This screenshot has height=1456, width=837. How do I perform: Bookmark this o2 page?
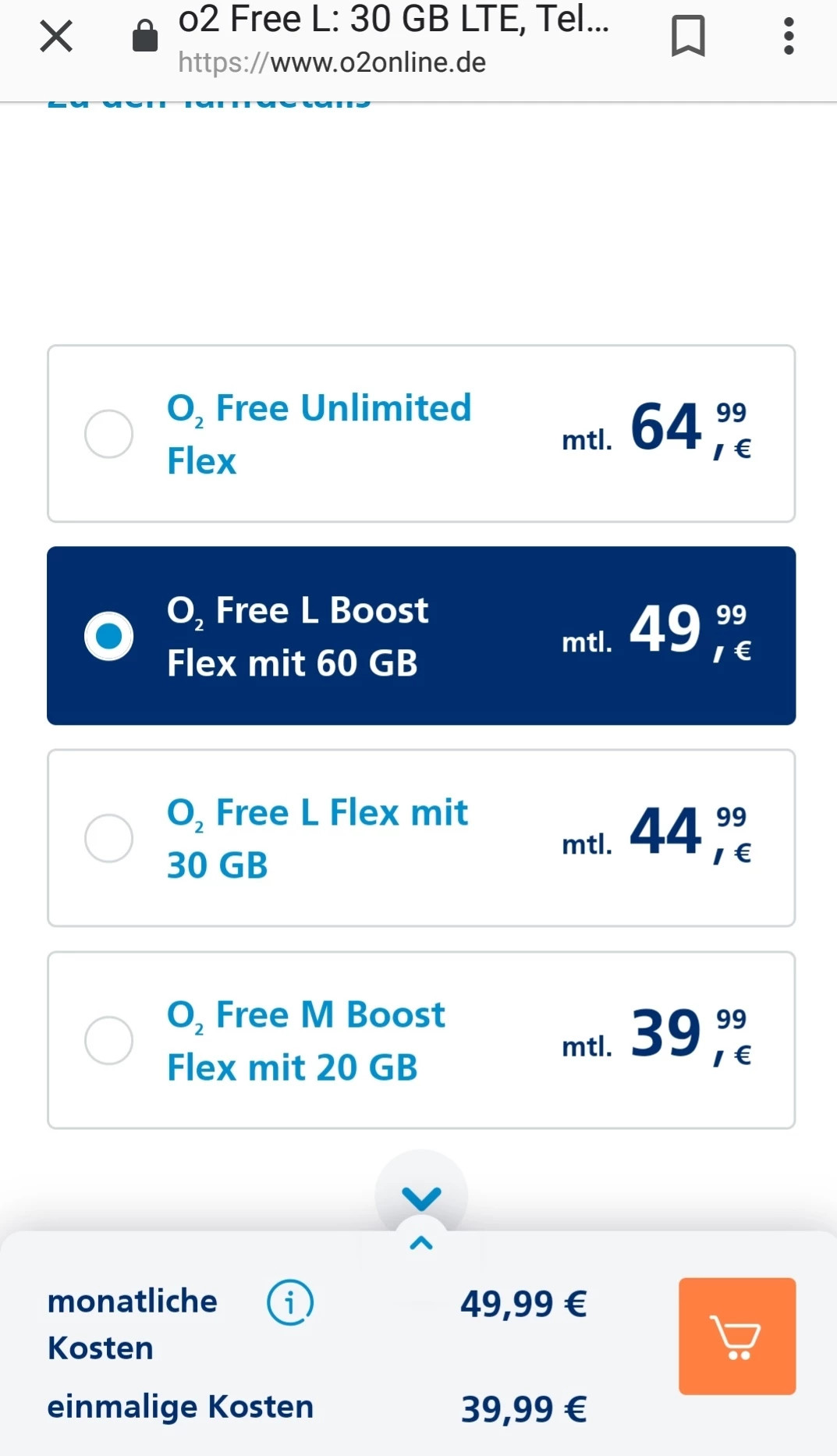687,37
